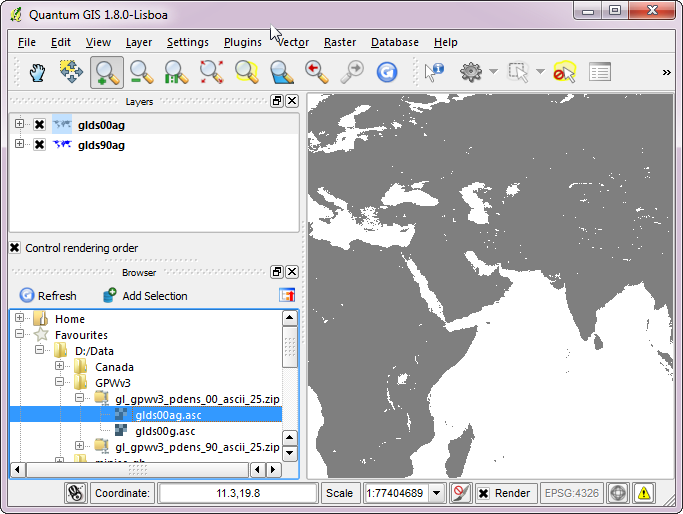Close the Layers panel
Image resolution: width=683 pixels, height=514 pixels.
coord(292,101)
